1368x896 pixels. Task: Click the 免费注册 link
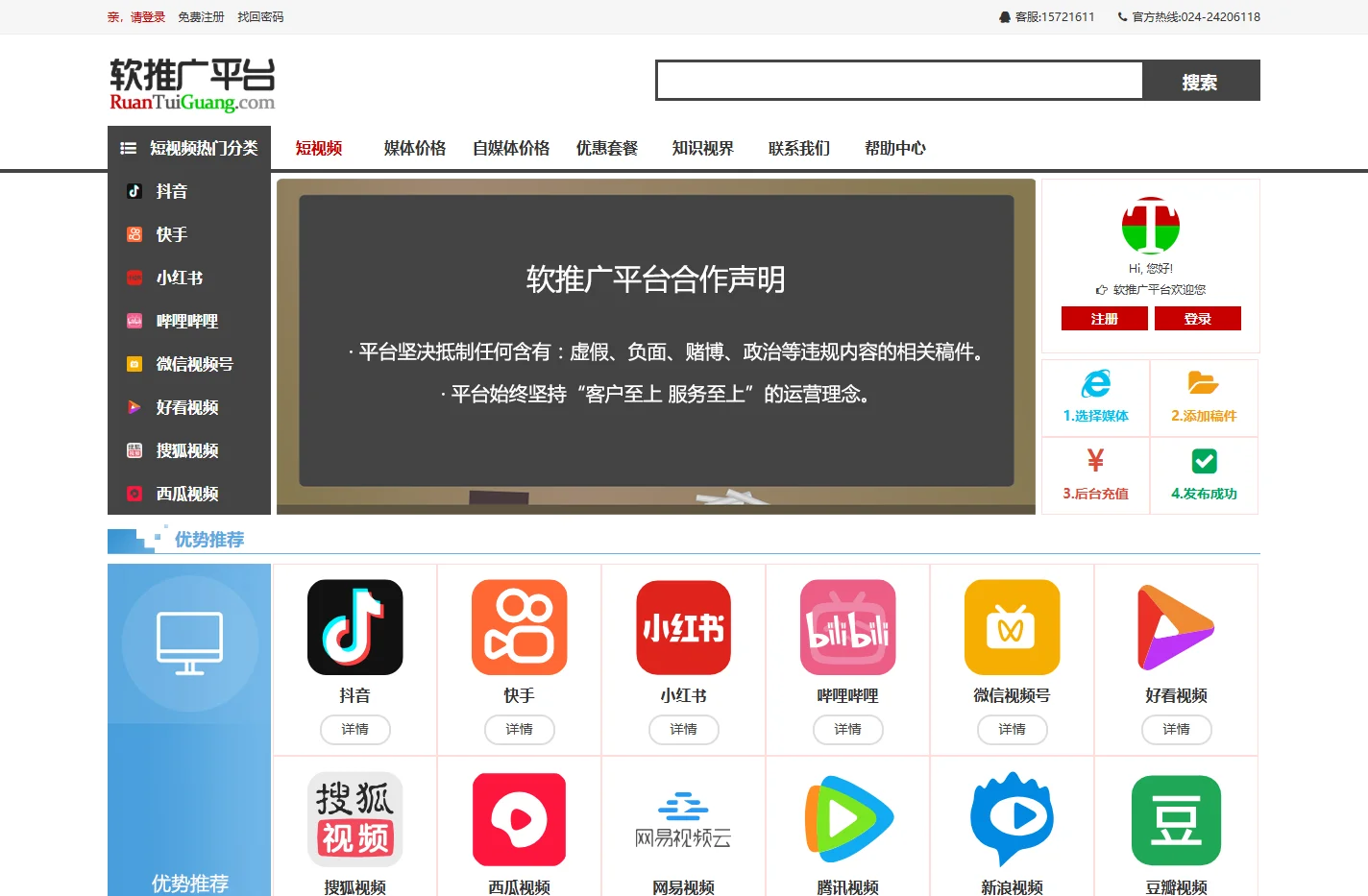(x=201, y=17)
